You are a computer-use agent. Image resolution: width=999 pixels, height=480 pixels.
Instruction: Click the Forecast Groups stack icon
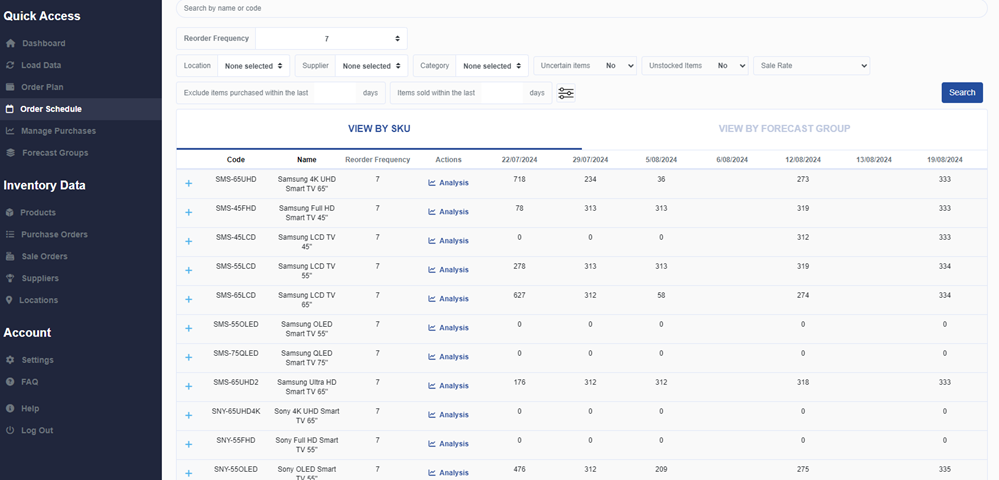coord(10,153)
